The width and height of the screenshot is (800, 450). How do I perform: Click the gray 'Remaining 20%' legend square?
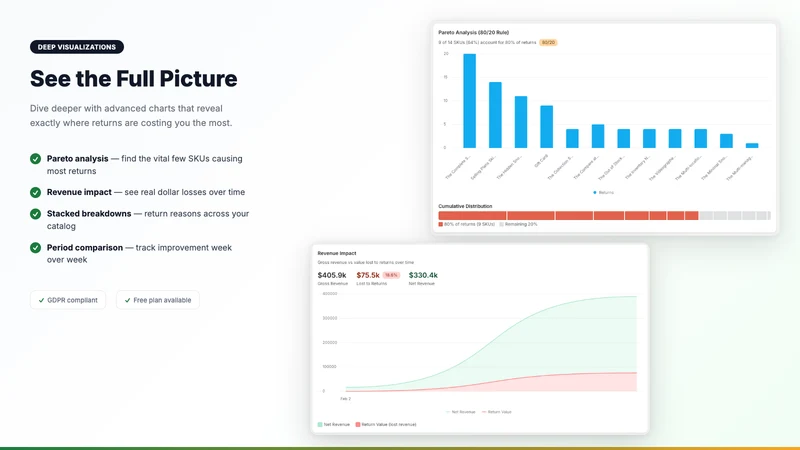pos(502,224)
